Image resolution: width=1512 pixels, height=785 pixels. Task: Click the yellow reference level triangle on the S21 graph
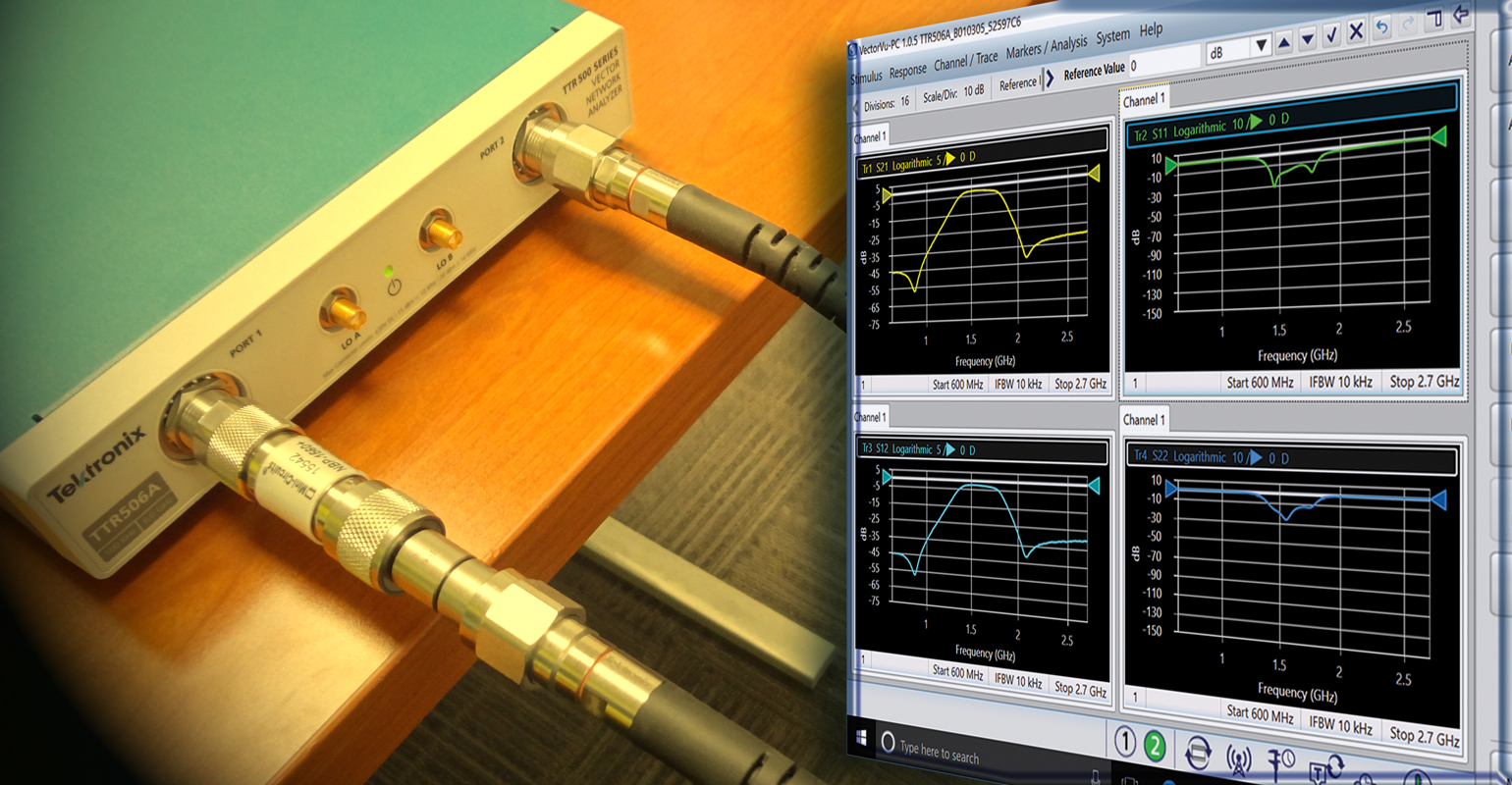(887, 195)
